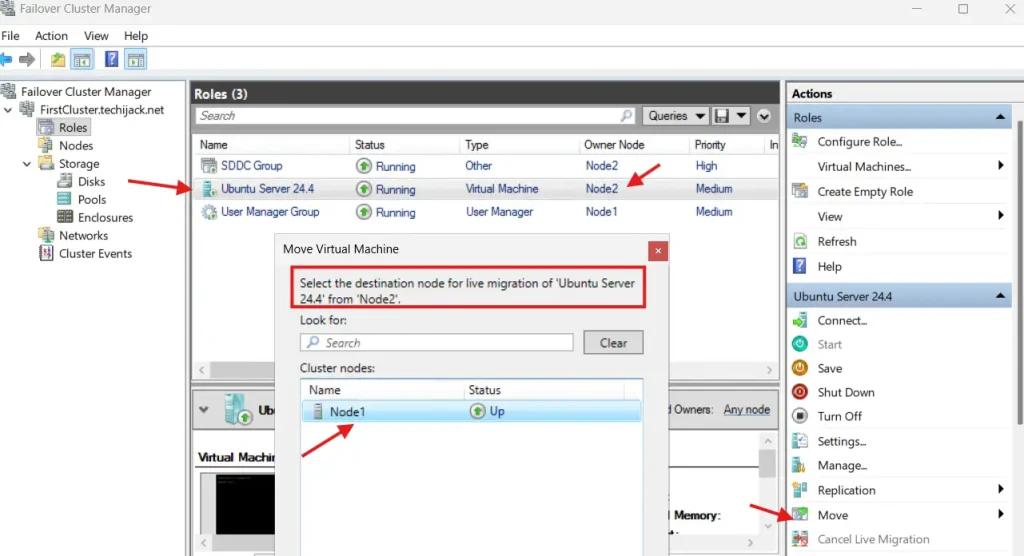1024x556 pixels.
Task: Expand the View submenu arrow in Actions
Action: [1000, 216]
